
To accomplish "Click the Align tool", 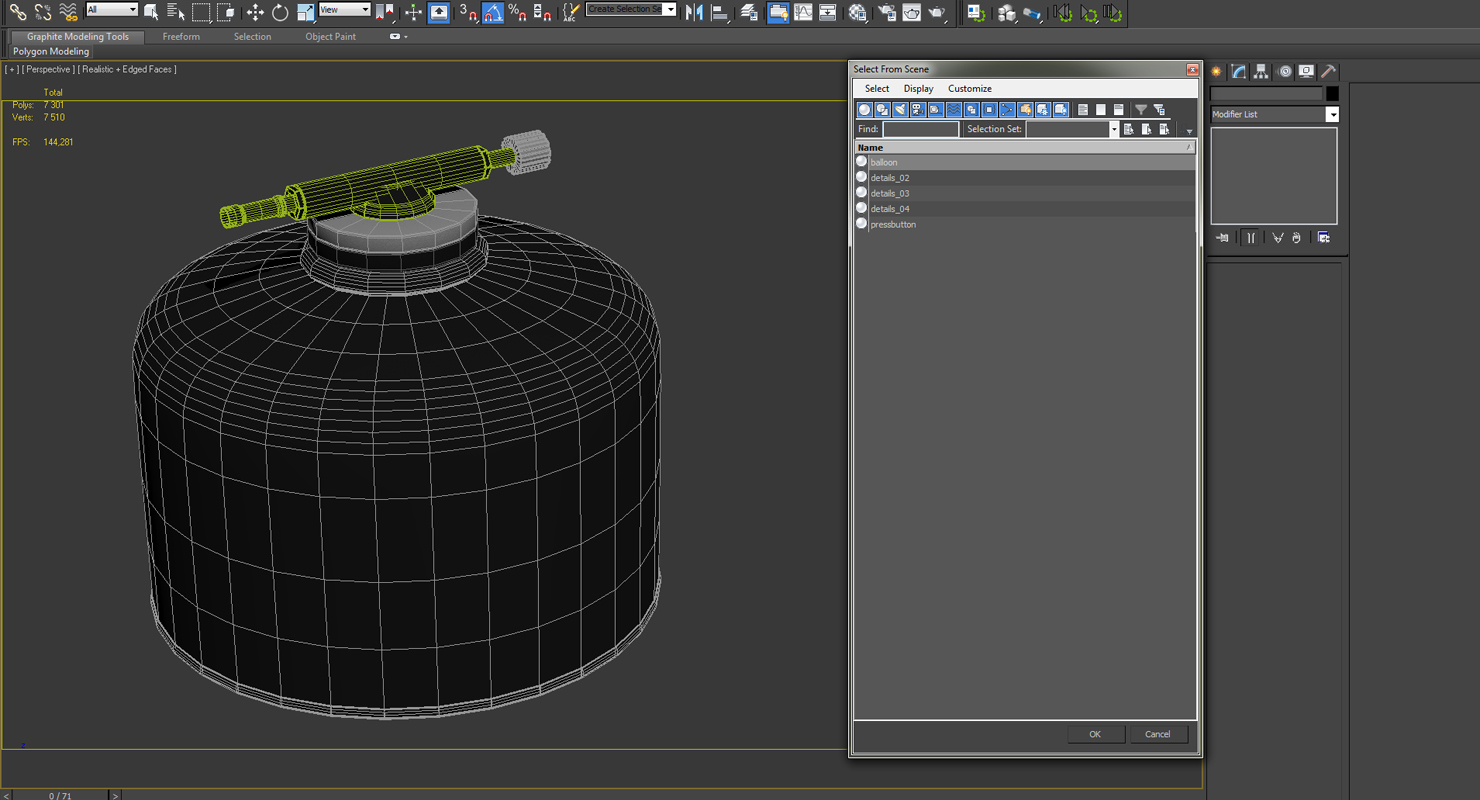I will [x=719, y=12].
